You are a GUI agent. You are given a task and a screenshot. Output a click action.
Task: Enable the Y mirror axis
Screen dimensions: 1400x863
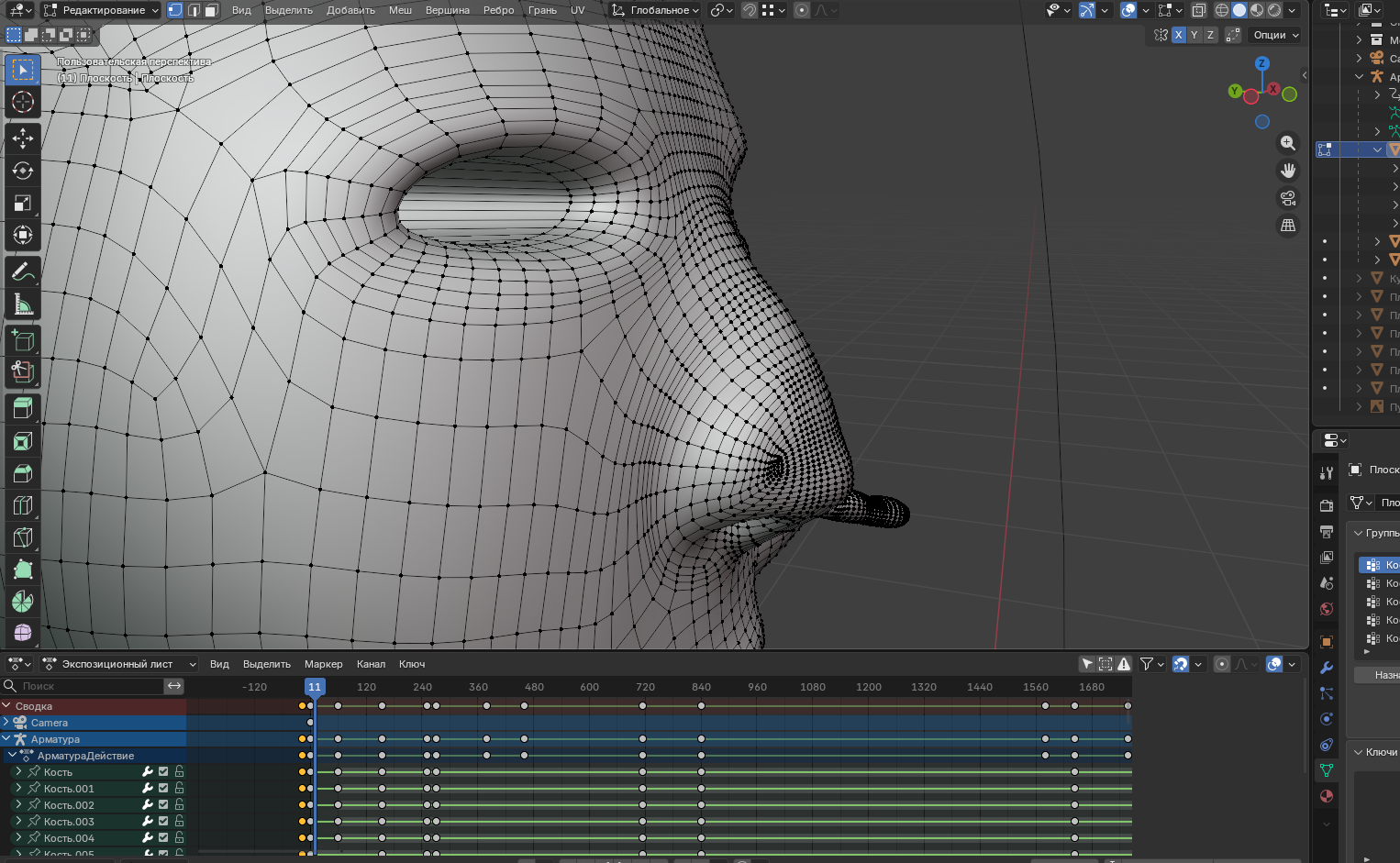(x=1194, y=35)
